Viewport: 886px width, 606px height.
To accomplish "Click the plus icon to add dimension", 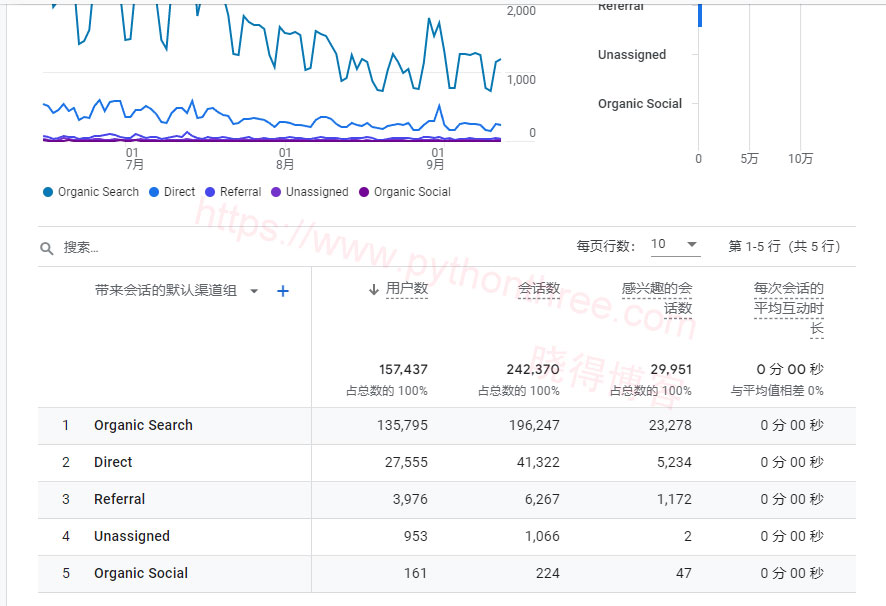I will coord(283,291).
